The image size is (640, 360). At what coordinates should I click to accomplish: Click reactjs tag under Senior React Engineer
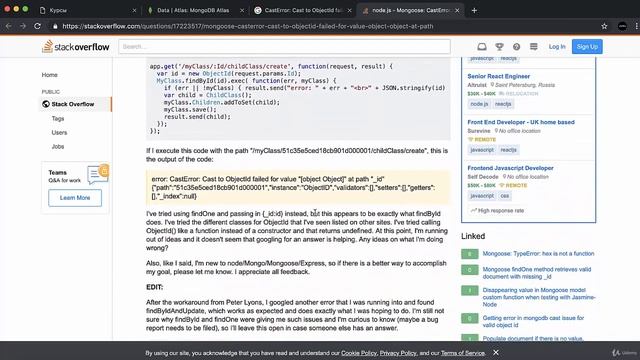tap(503, 104)
